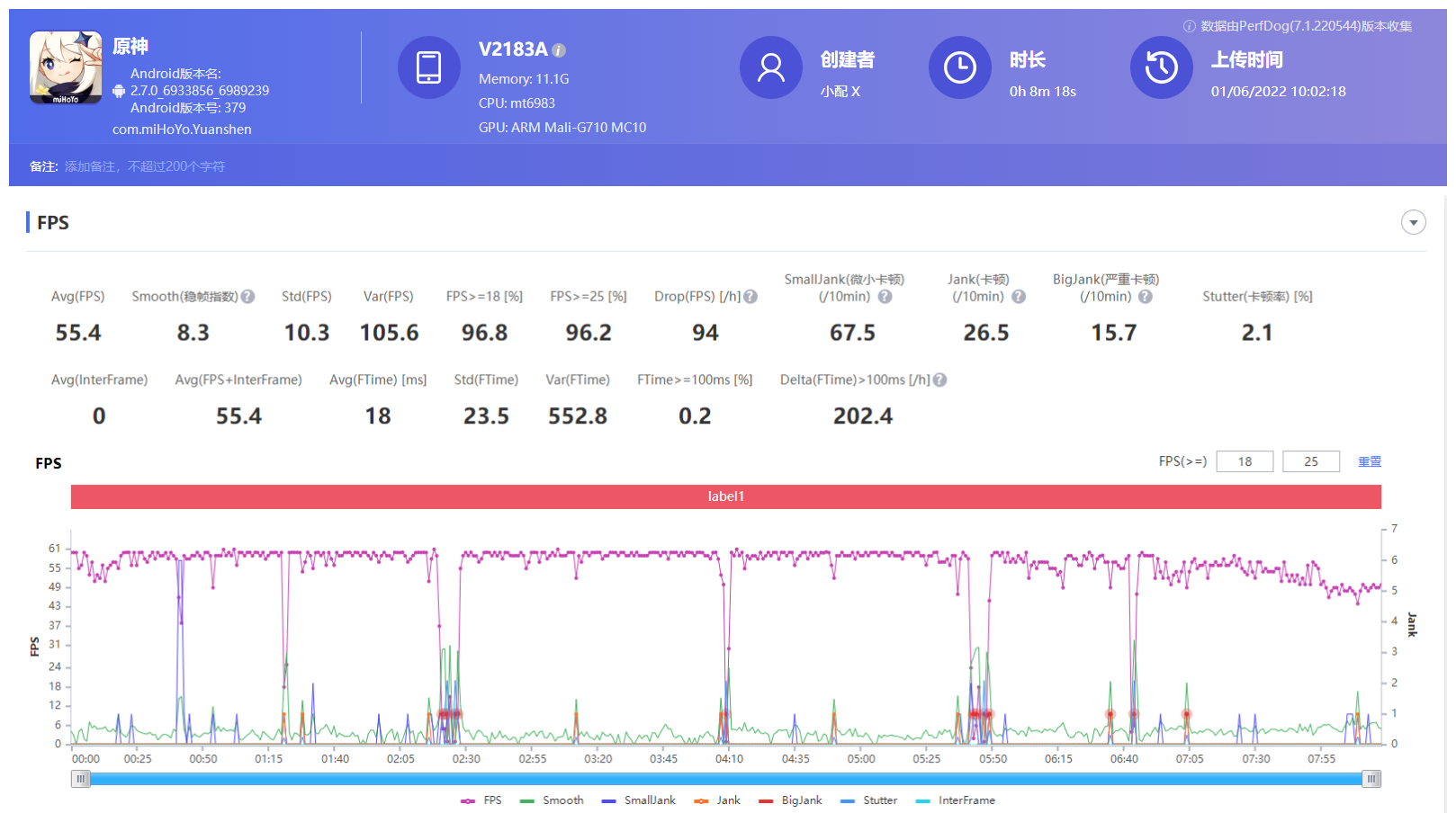Click the Android robot icon before version name
1456x822 pixels.
pos(119,90)
